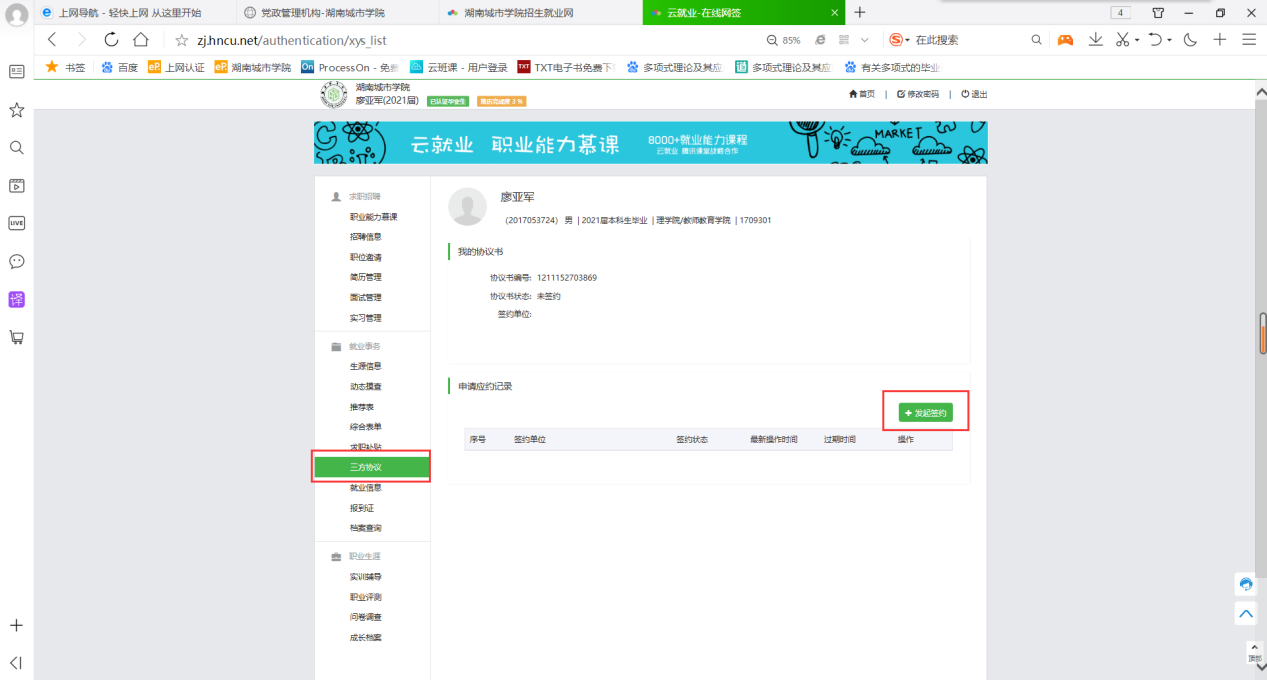The height and width of the screenshot is (680, 1267).
Task: Click the customer service headset icon
Action: 1246,584
